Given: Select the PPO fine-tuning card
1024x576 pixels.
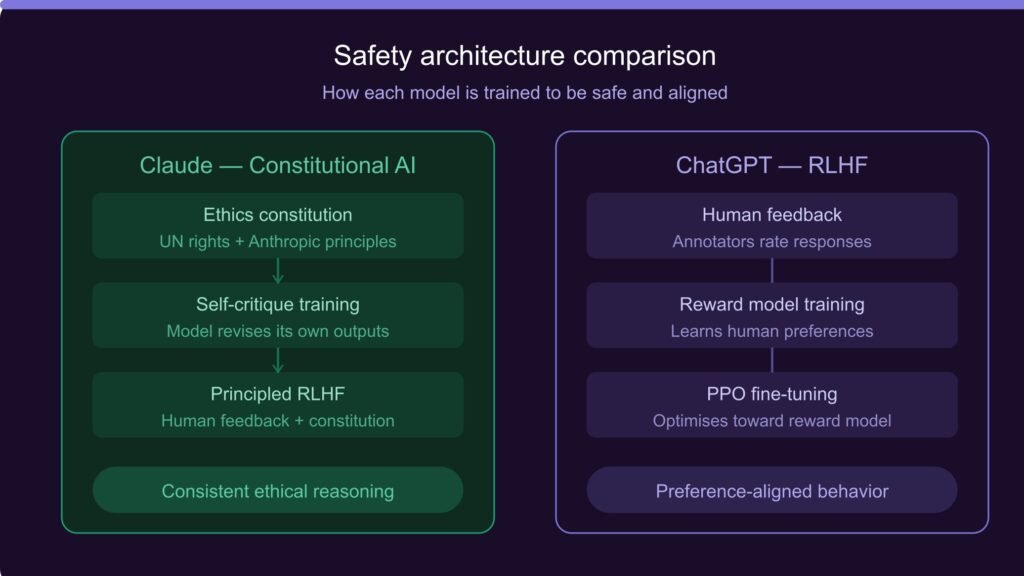Looking at the screenshot, I should 772,404.
